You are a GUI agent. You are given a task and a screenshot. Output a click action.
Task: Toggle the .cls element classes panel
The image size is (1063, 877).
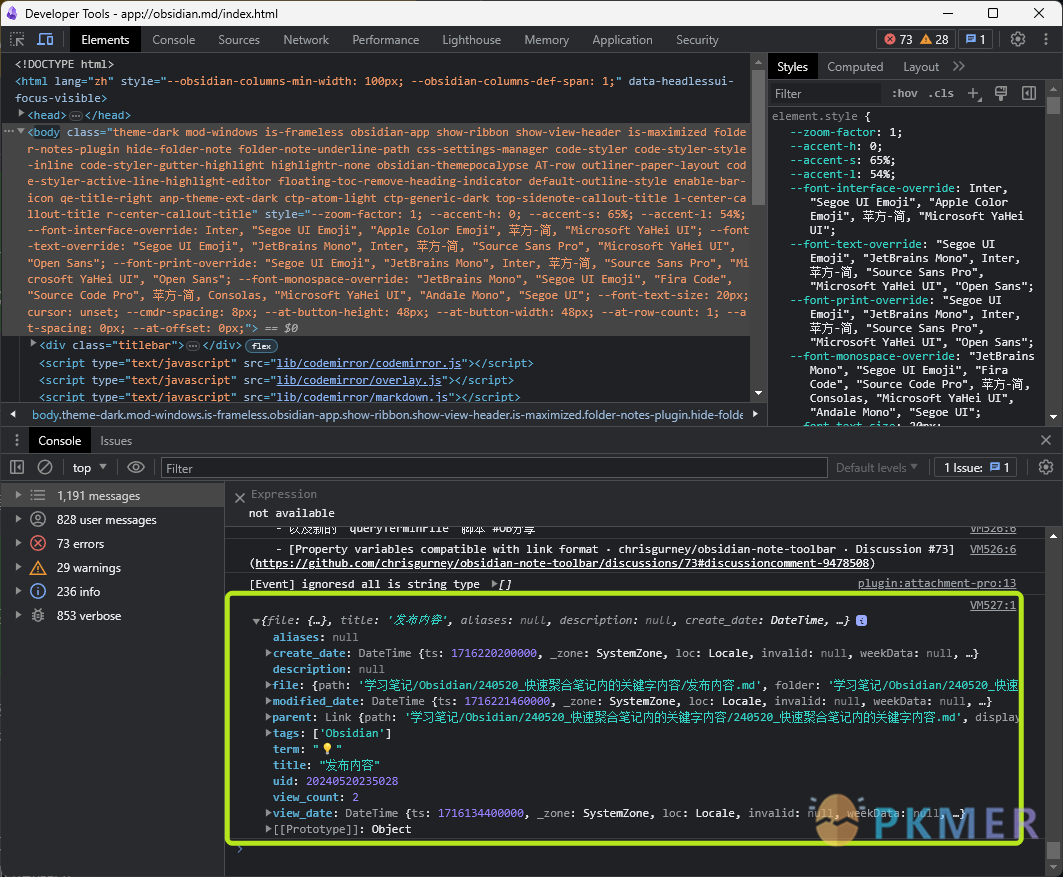click(x=940, y=94)
